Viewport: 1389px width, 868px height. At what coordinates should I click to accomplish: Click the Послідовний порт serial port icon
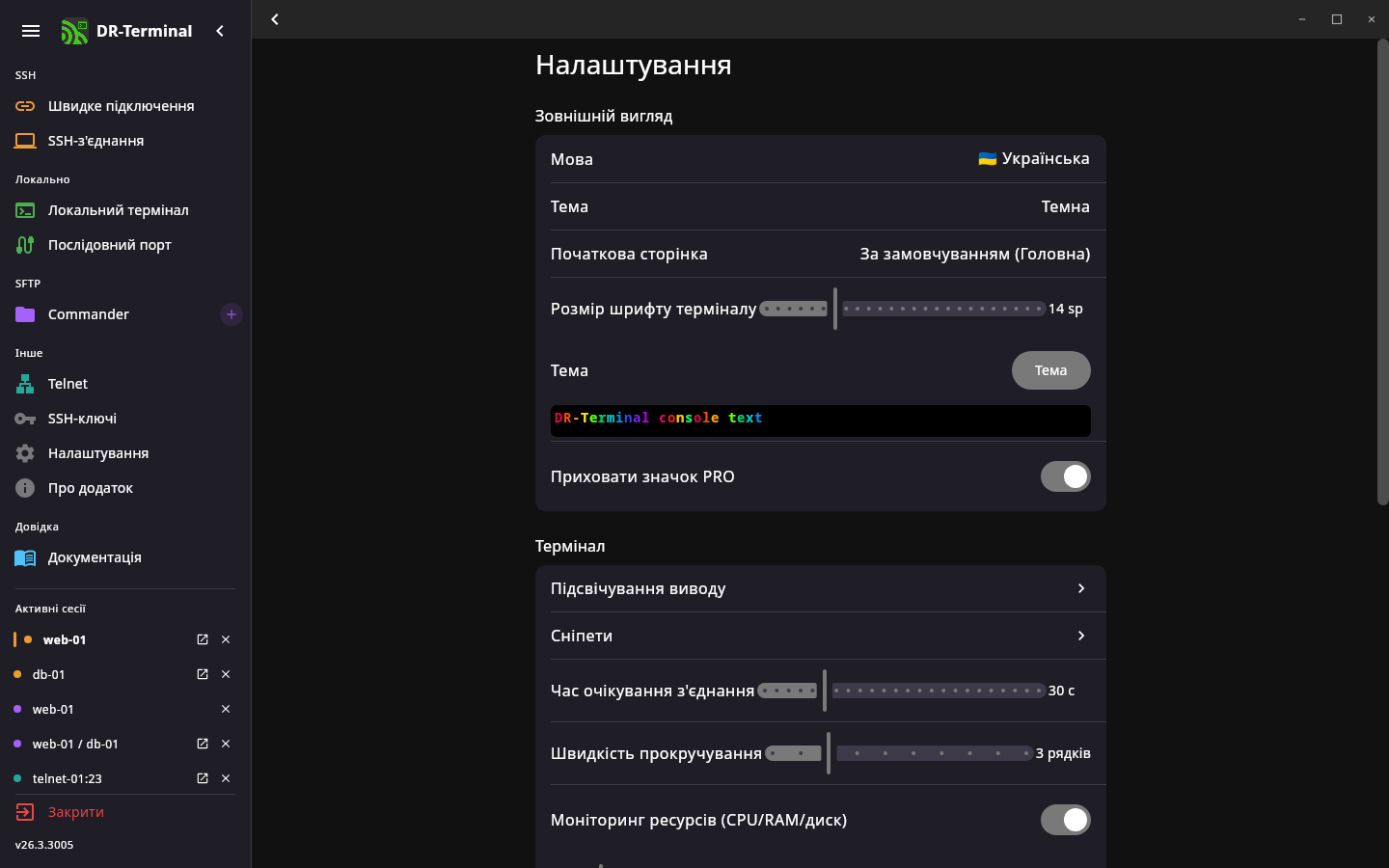(x=25, y=245)
